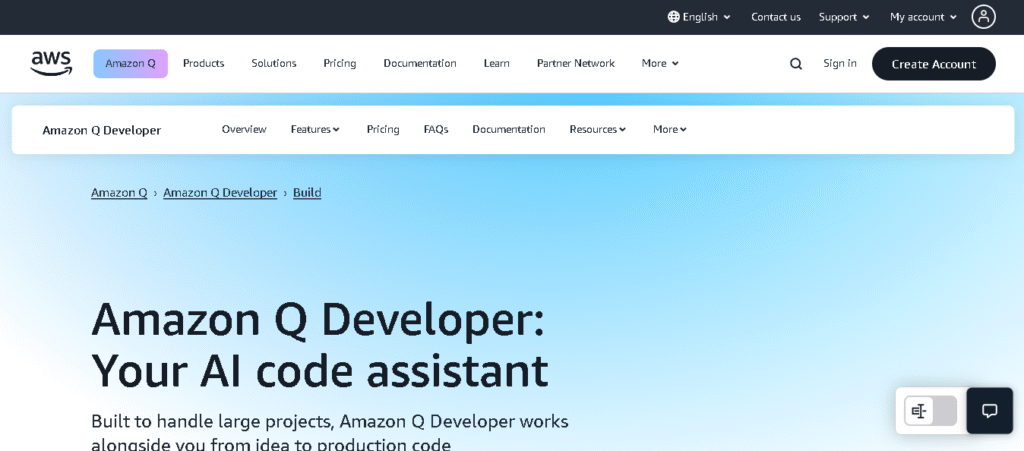Go to Amazon Q Developer breadcrumb

coord(220,192)
